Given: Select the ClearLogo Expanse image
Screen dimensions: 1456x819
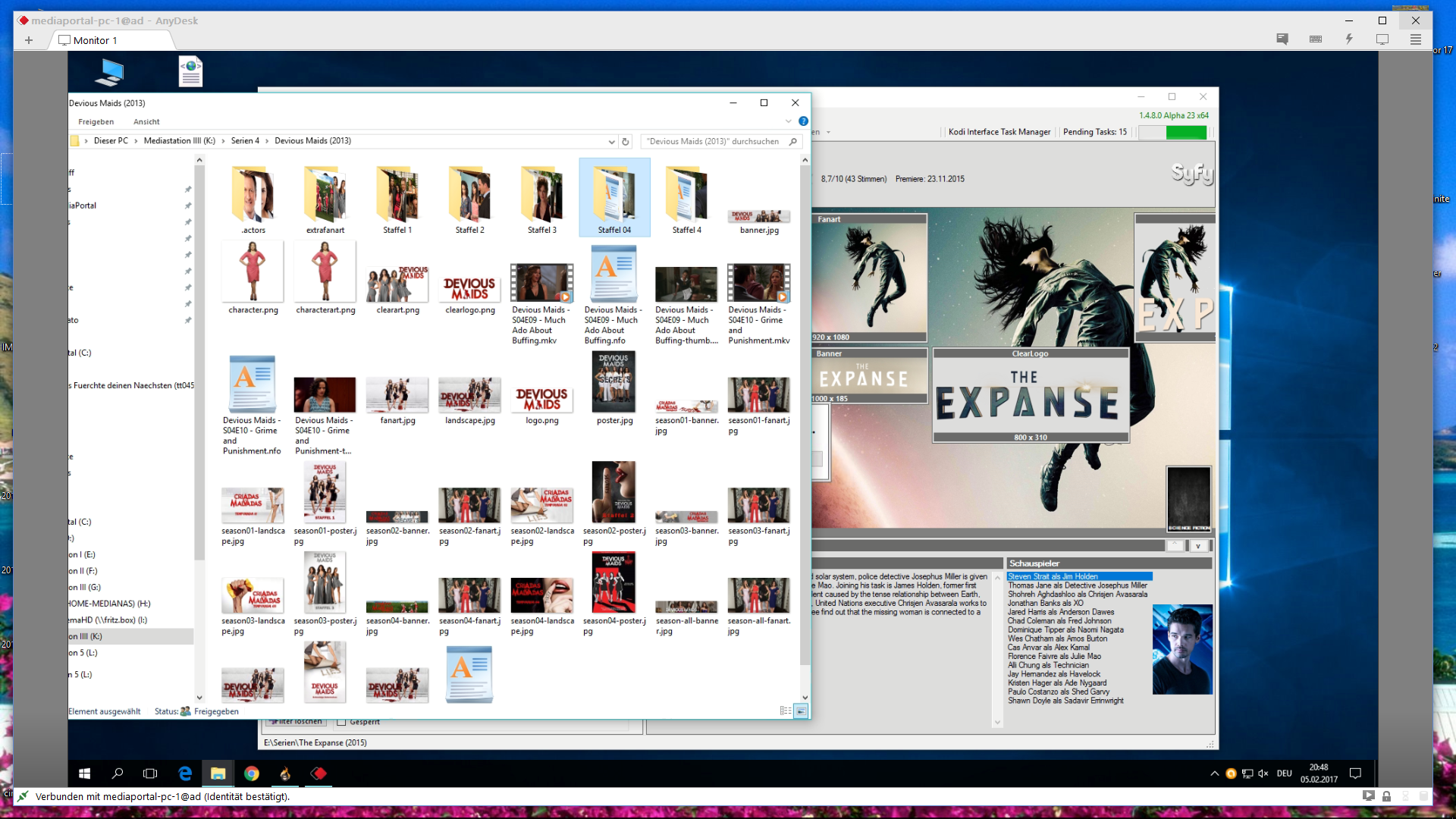Looking at the screenshot, I should 1031,395.
